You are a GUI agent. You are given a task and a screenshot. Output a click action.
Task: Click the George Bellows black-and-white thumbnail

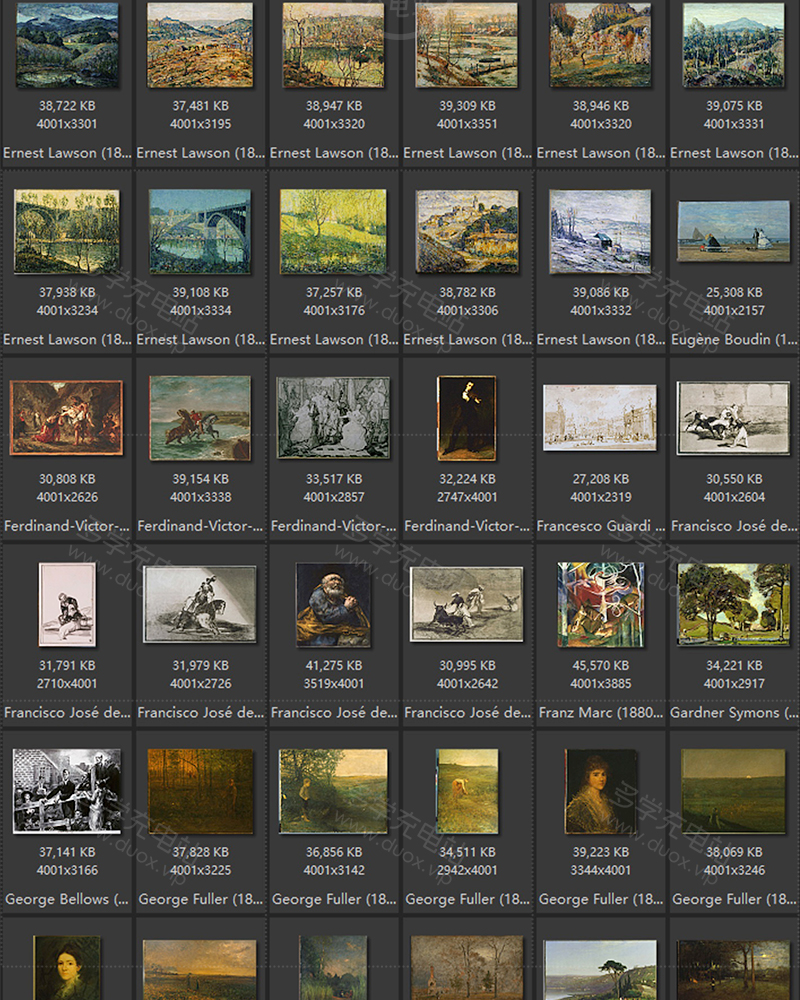click(67, 791)
